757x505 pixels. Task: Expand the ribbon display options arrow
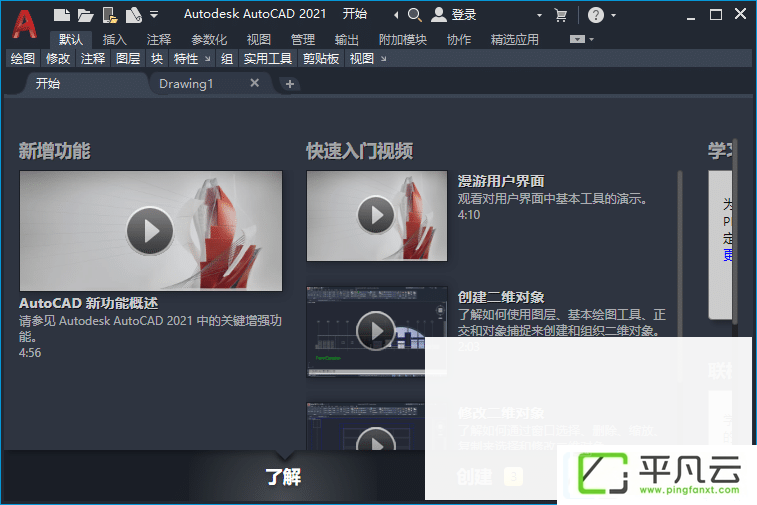pos(591,40)
